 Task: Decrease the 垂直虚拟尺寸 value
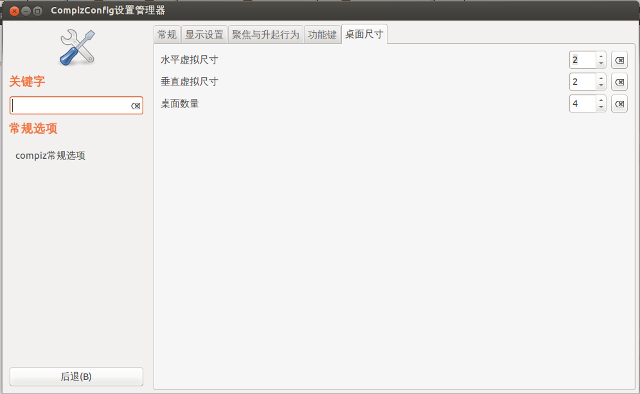(x=601, y=85)
